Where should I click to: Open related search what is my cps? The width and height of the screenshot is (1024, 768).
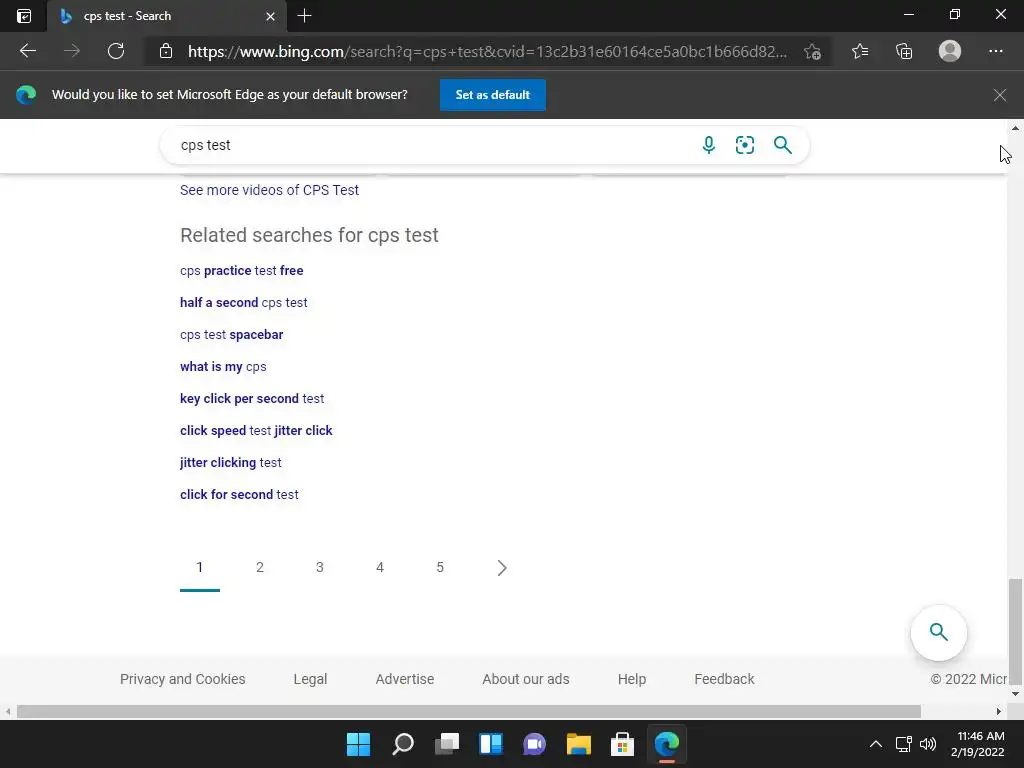click(223, 366)
